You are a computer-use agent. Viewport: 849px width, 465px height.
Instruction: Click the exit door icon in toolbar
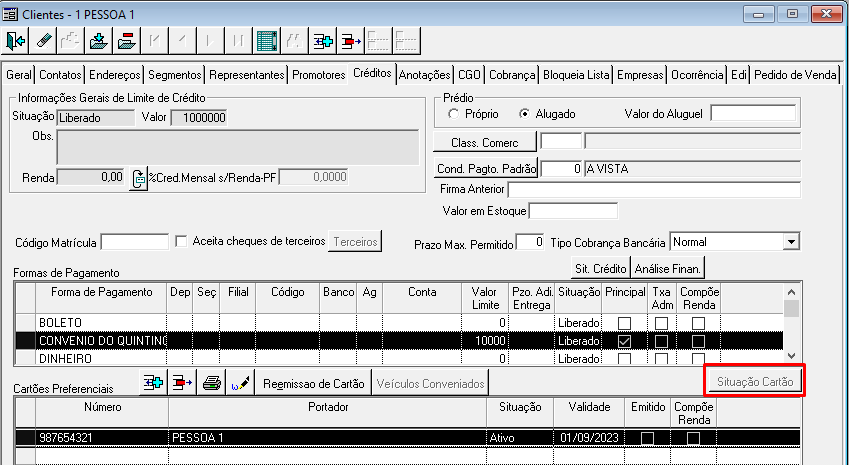(x=15, y=41)
